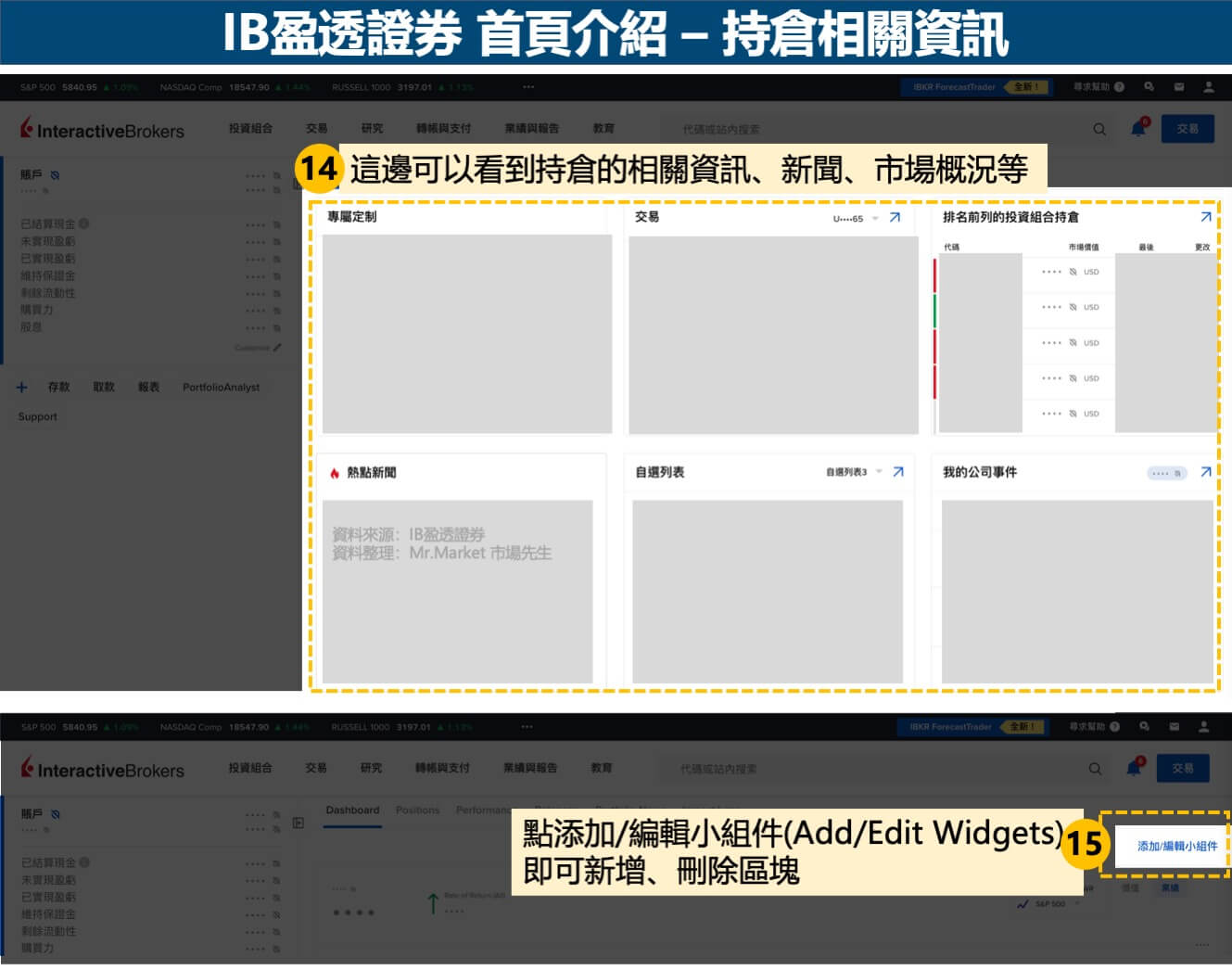The image size is (1232, 970).
Task: Open the U••••65 account dropdown in 交易 widget
Action: pos(876,219)
